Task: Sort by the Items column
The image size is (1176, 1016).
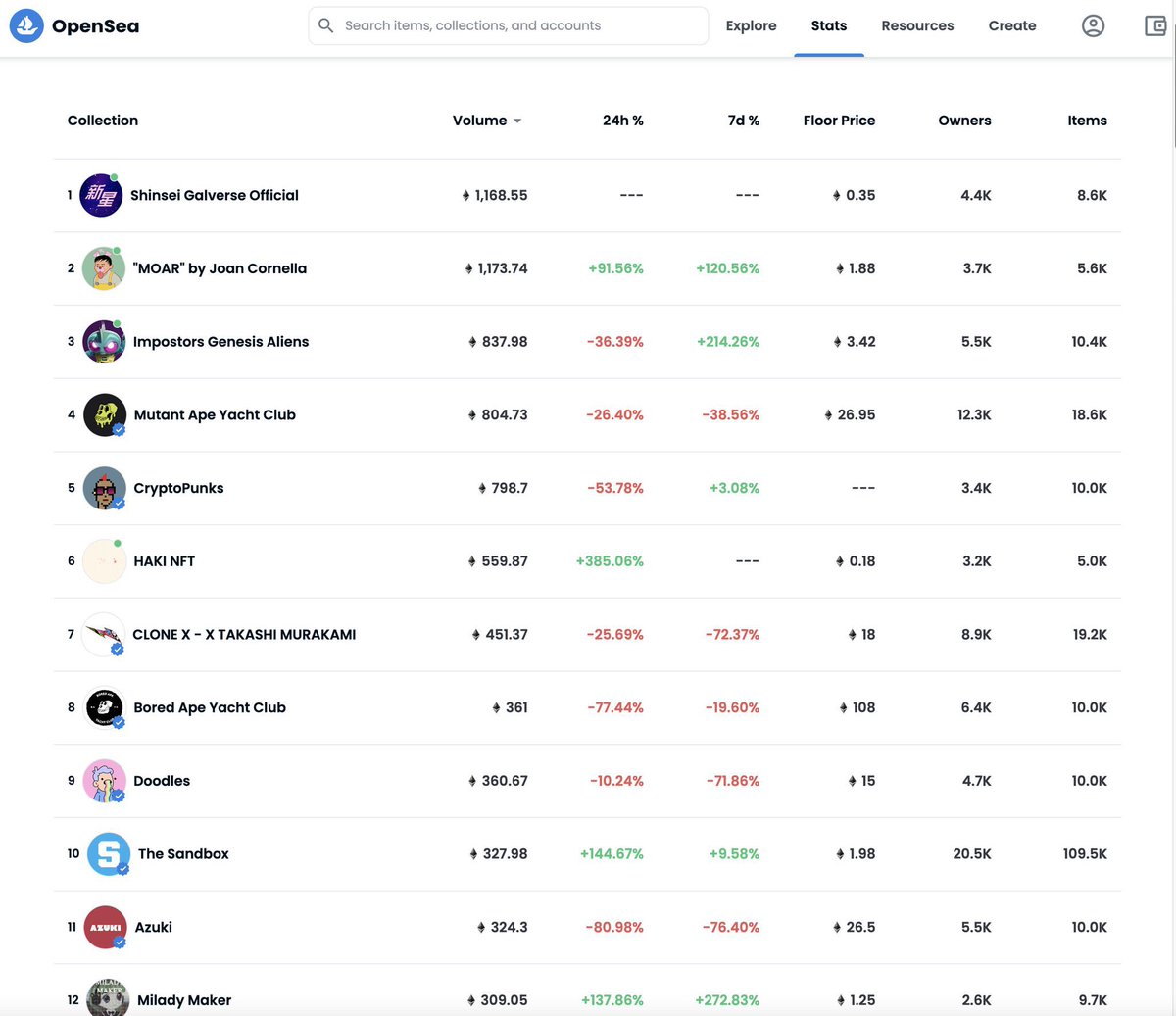Action: pos(1087,121)
